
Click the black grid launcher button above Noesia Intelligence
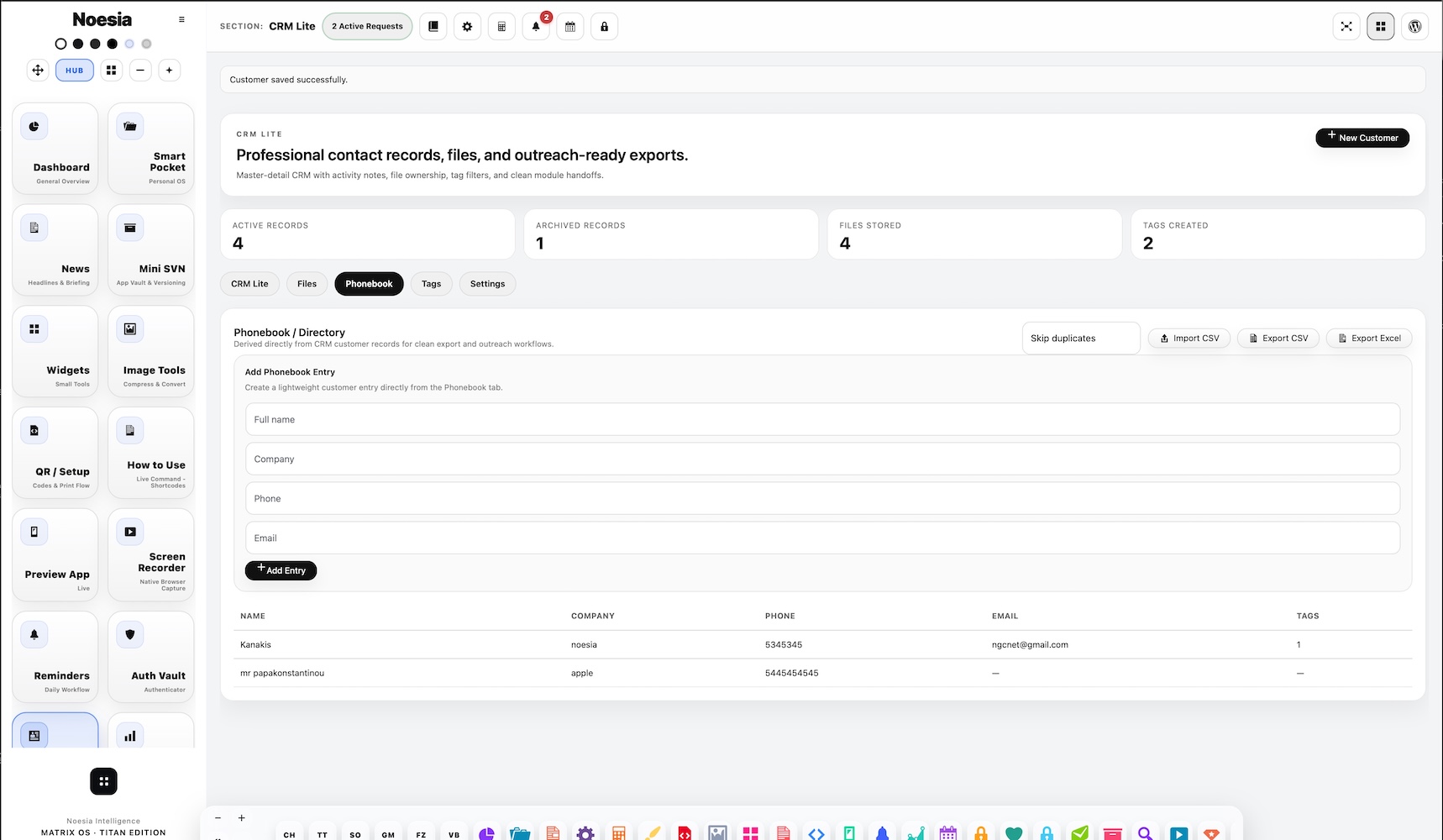pyautogui.click(x=103, y=781)
